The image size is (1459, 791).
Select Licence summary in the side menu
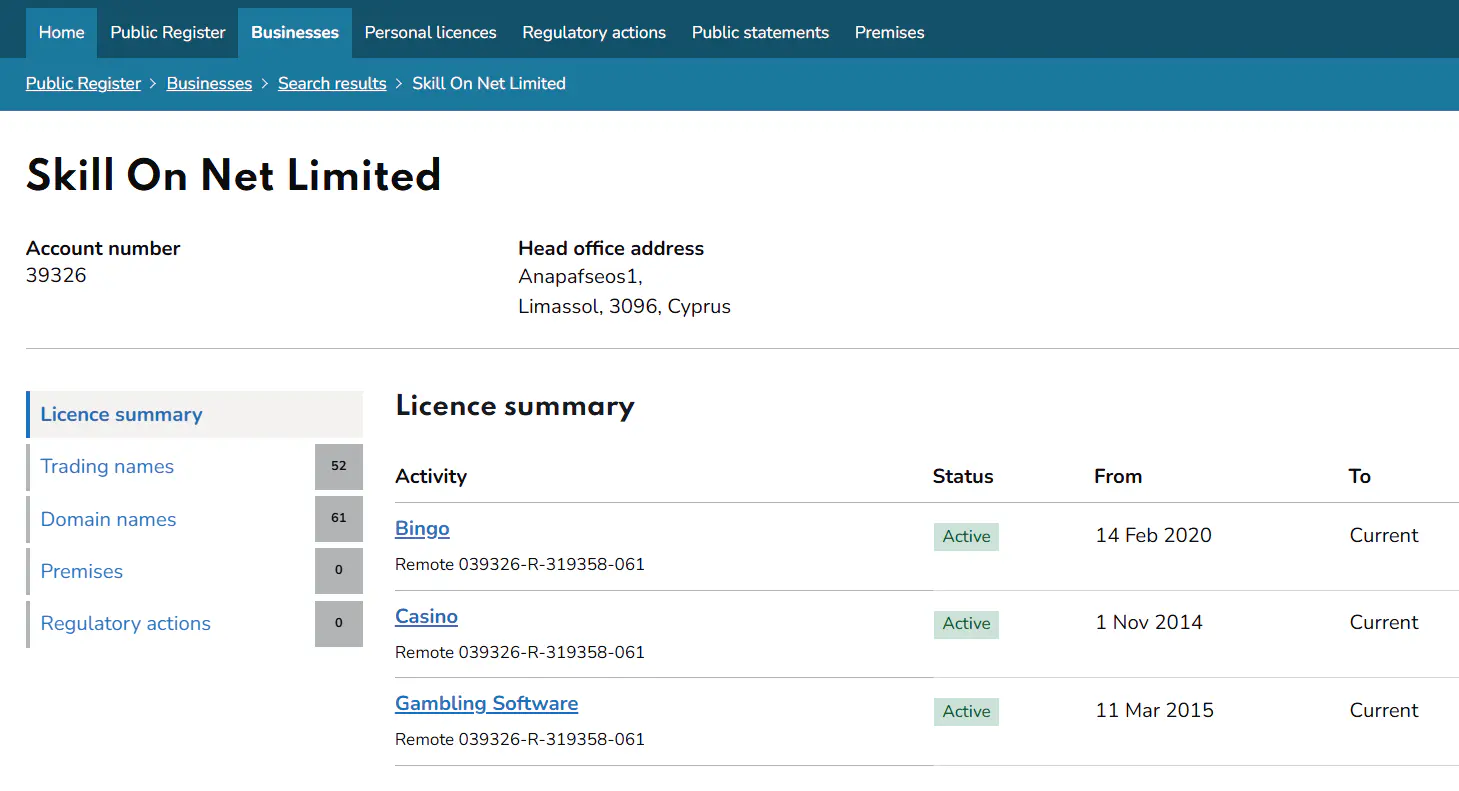(x=194, y=414)
